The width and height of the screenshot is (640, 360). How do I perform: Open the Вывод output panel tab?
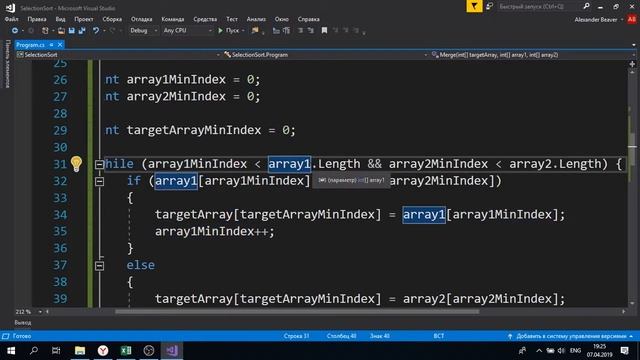(x=23, y=322)
